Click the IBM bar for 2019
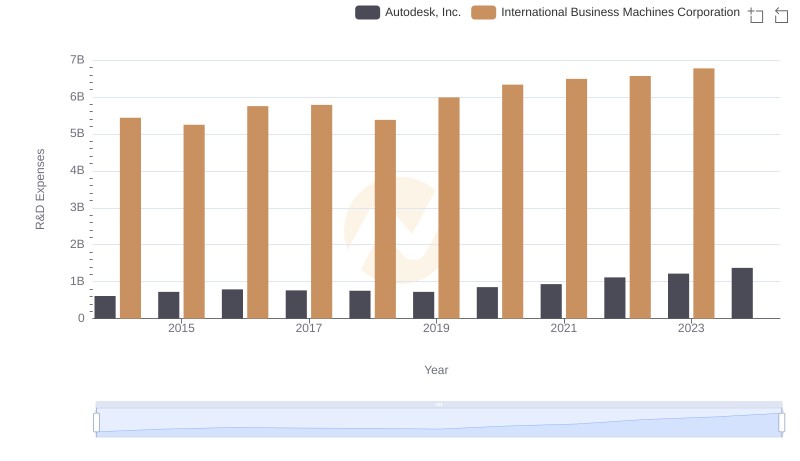The image size is (800, 461). 449,208
